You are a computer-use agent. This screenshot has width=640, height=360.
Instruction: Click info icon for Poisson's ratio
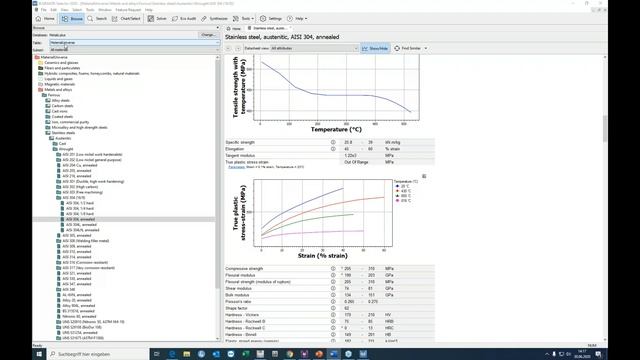(333, 302)
